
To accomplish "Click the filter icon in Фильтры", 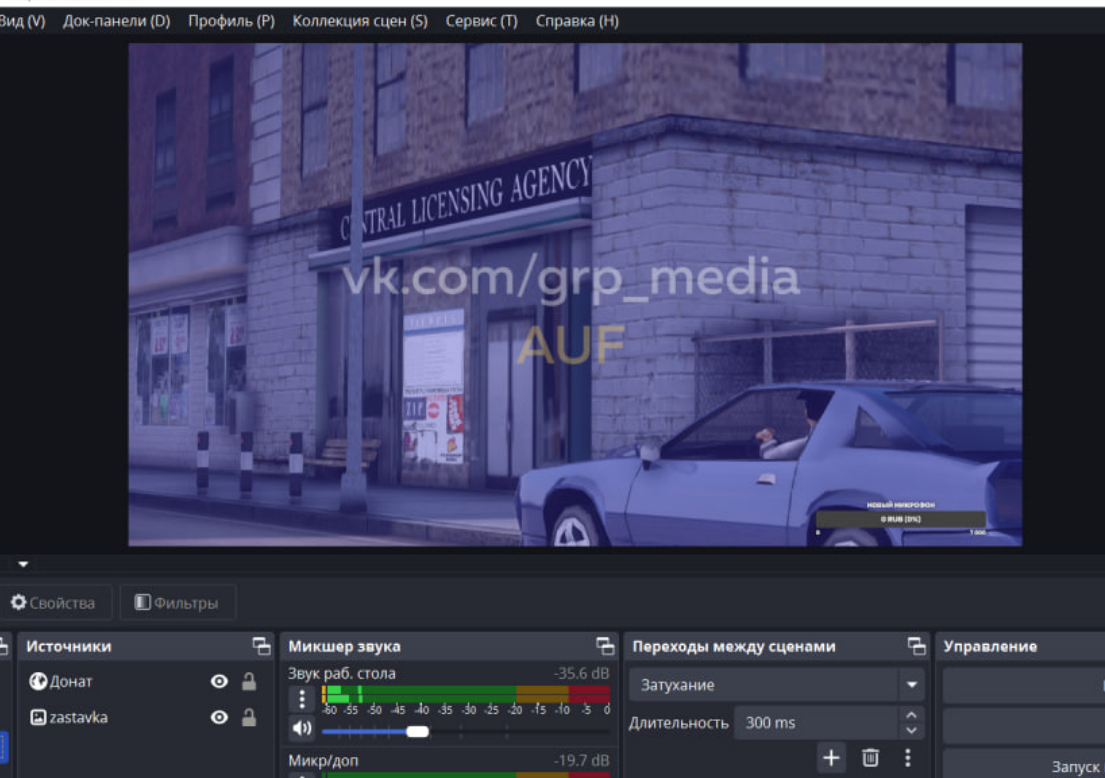I will (x=142, y=602).
